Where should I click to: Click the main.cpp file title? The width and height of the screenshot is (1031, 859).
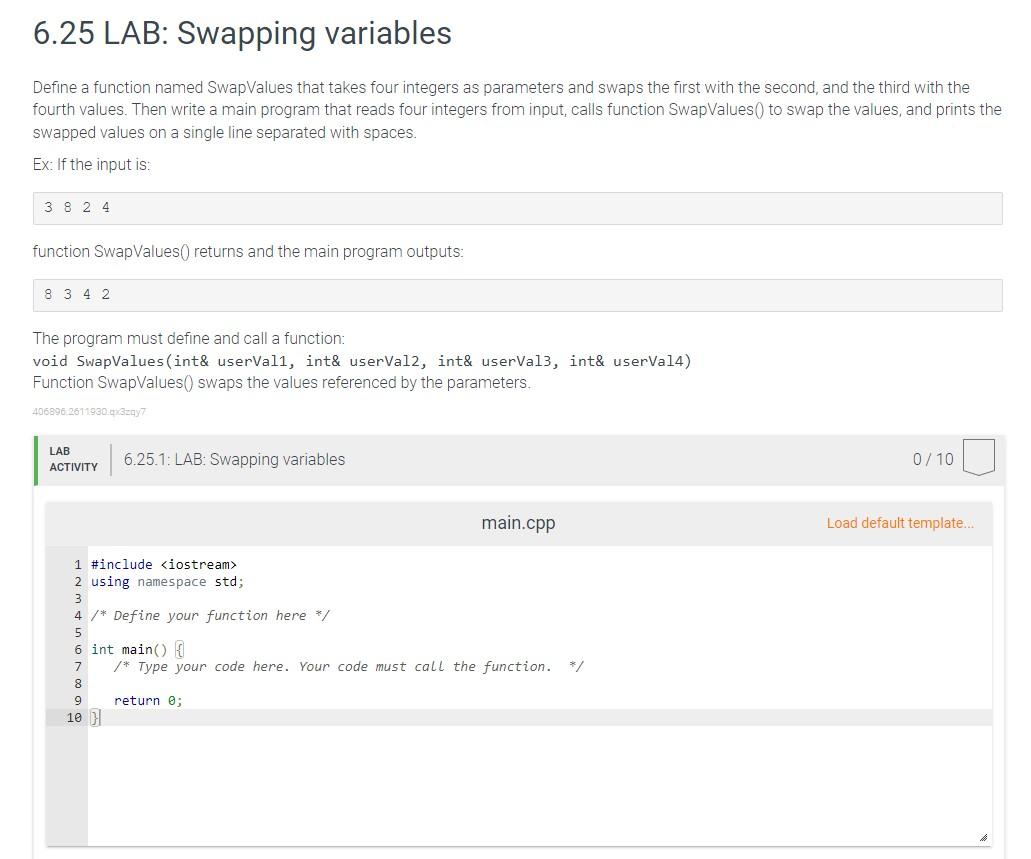518,523
